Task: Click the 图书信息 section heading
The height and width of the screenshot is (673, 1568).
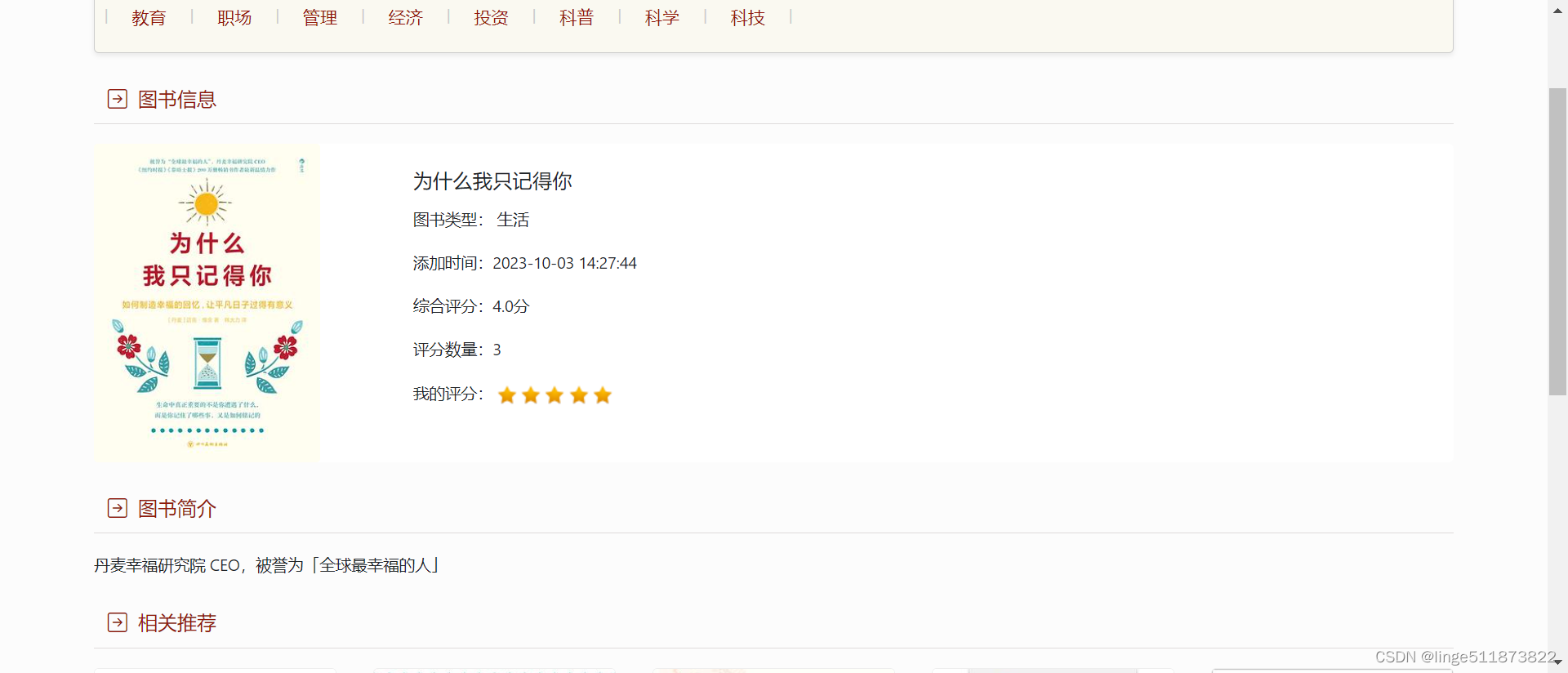Action: [177, 99]
